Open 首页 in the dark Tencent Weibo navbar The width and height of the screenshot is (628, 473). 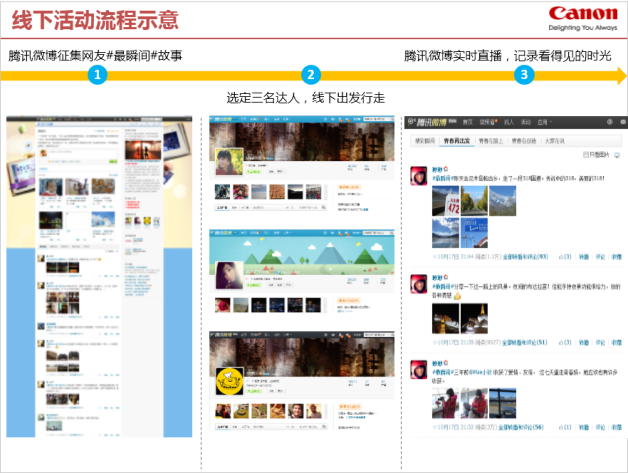(x=468, y=122)
